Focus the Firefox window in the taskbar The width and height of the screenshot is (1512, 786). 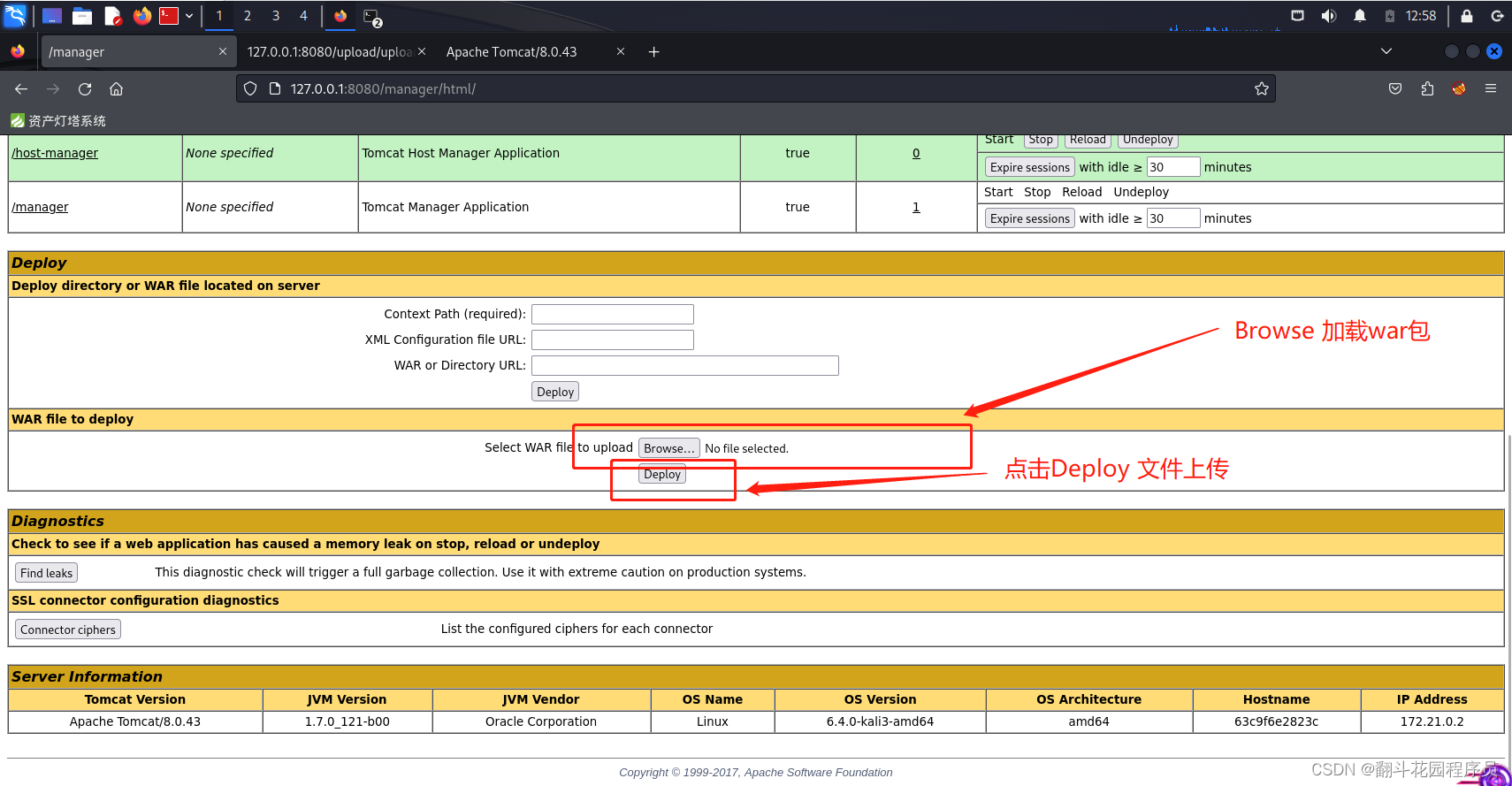pos(340,16)
